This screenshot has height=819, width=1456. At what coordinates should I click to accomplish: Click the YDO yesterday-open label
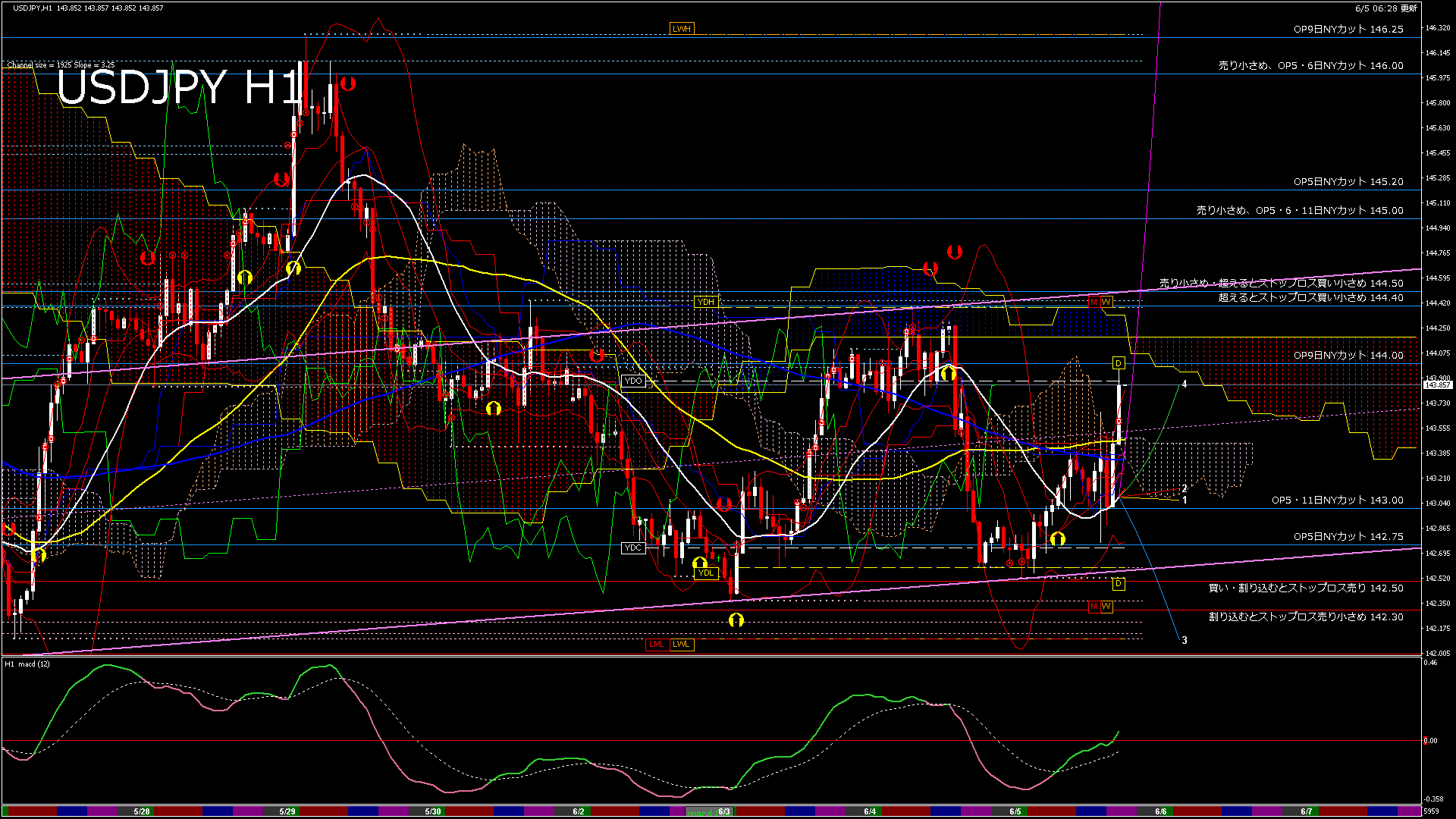point(632,381)
